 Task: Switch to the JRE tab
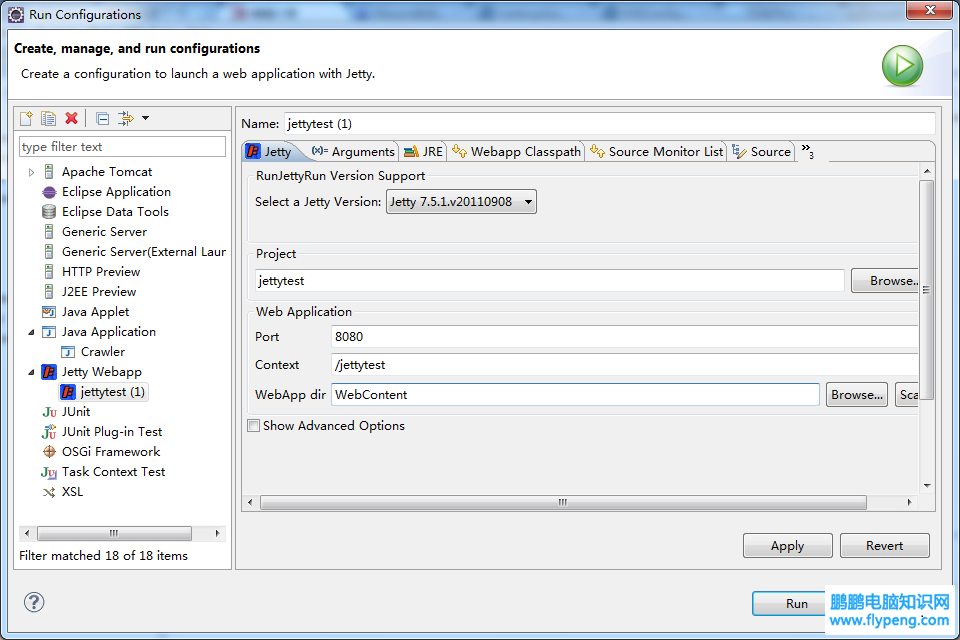(423, 151)
